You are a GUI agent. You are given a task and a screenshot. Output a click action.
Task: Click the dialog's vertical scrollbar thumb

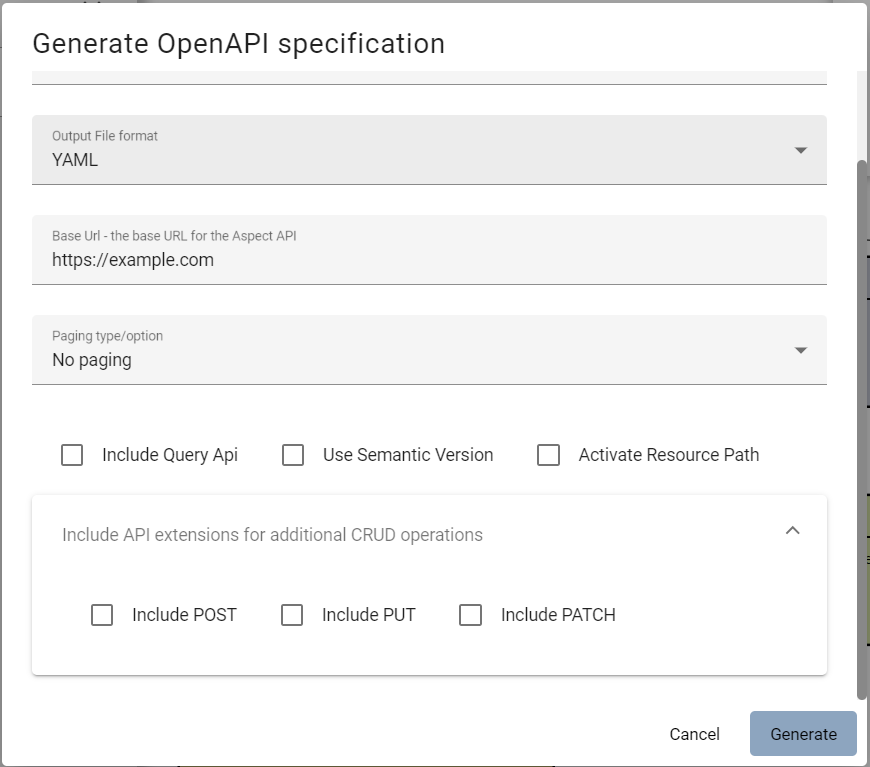tap(862, 430)
